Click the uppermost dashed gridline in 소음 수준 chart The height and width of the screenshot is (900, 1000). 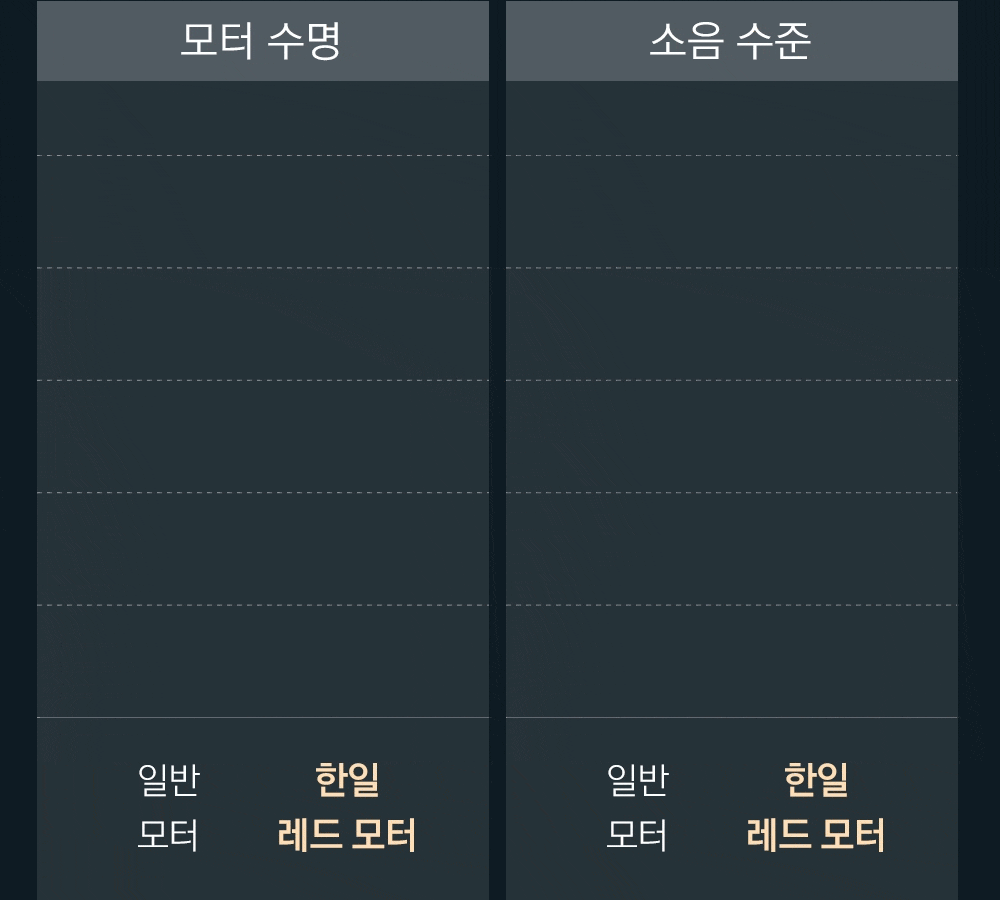pos(732,156)
